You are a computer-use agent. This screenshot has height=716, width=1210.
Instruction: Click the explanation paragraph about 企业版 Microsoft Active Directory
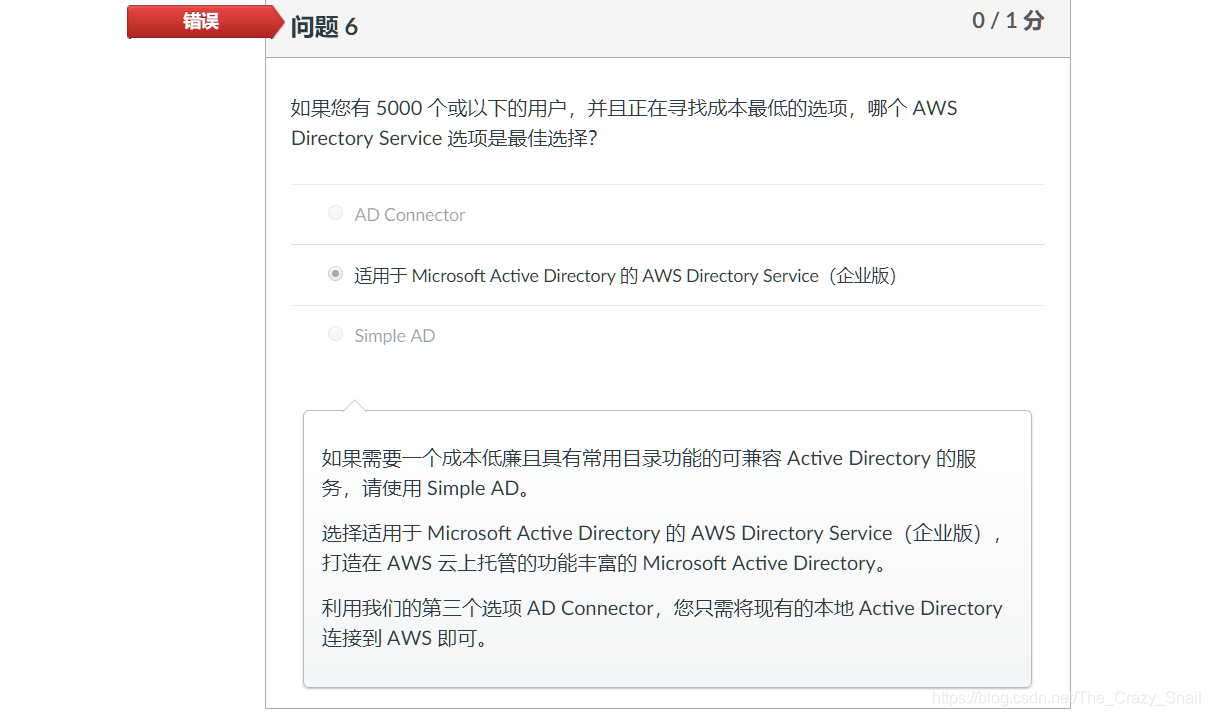pos(661,548)
